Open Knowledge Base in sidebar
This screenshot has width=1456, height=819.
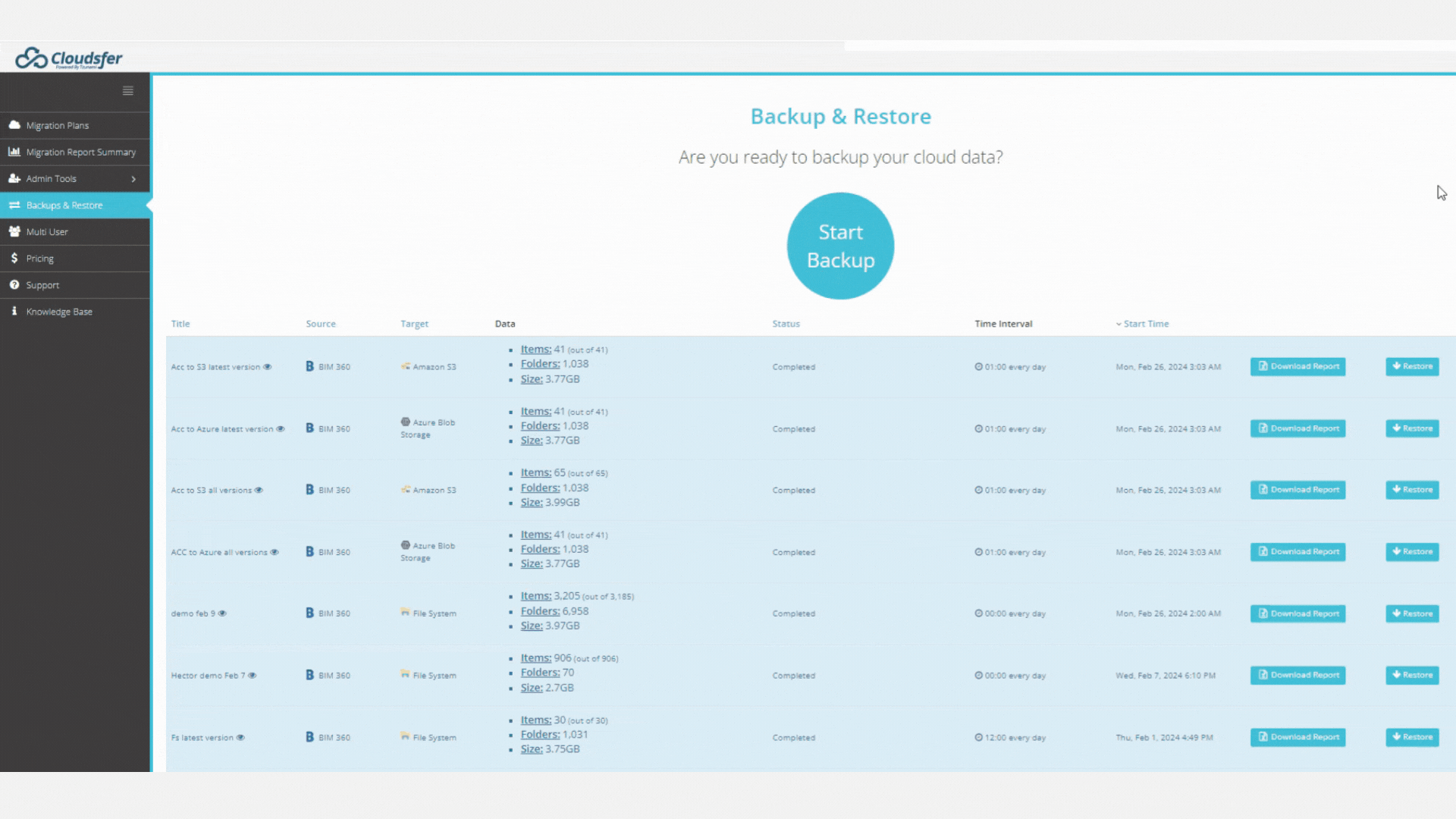(x=59, y=312)
